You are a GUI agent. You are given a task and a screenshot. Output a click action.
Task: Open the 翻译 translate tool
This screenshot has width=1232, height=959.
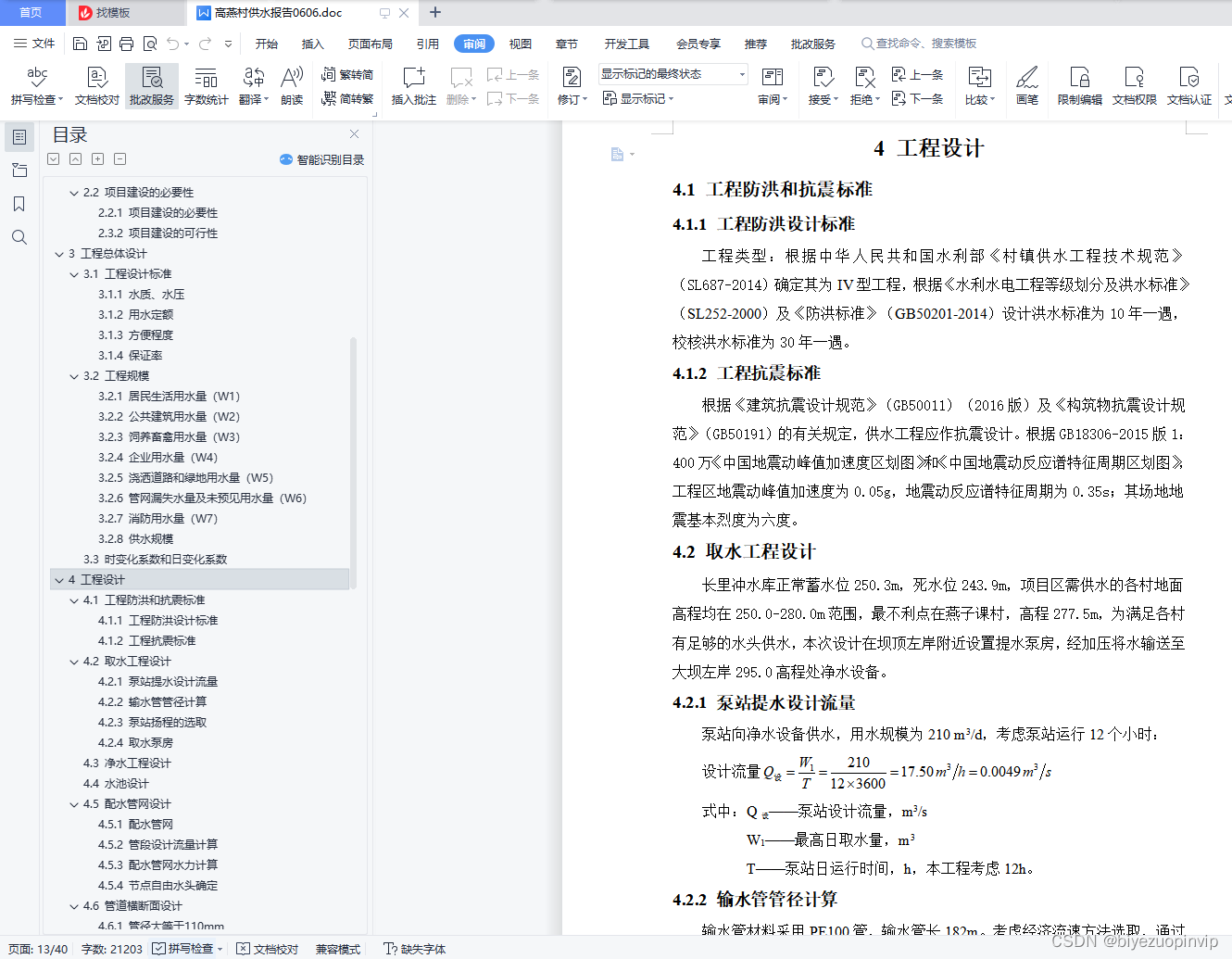pyautogui.click(x=253, y=86)
